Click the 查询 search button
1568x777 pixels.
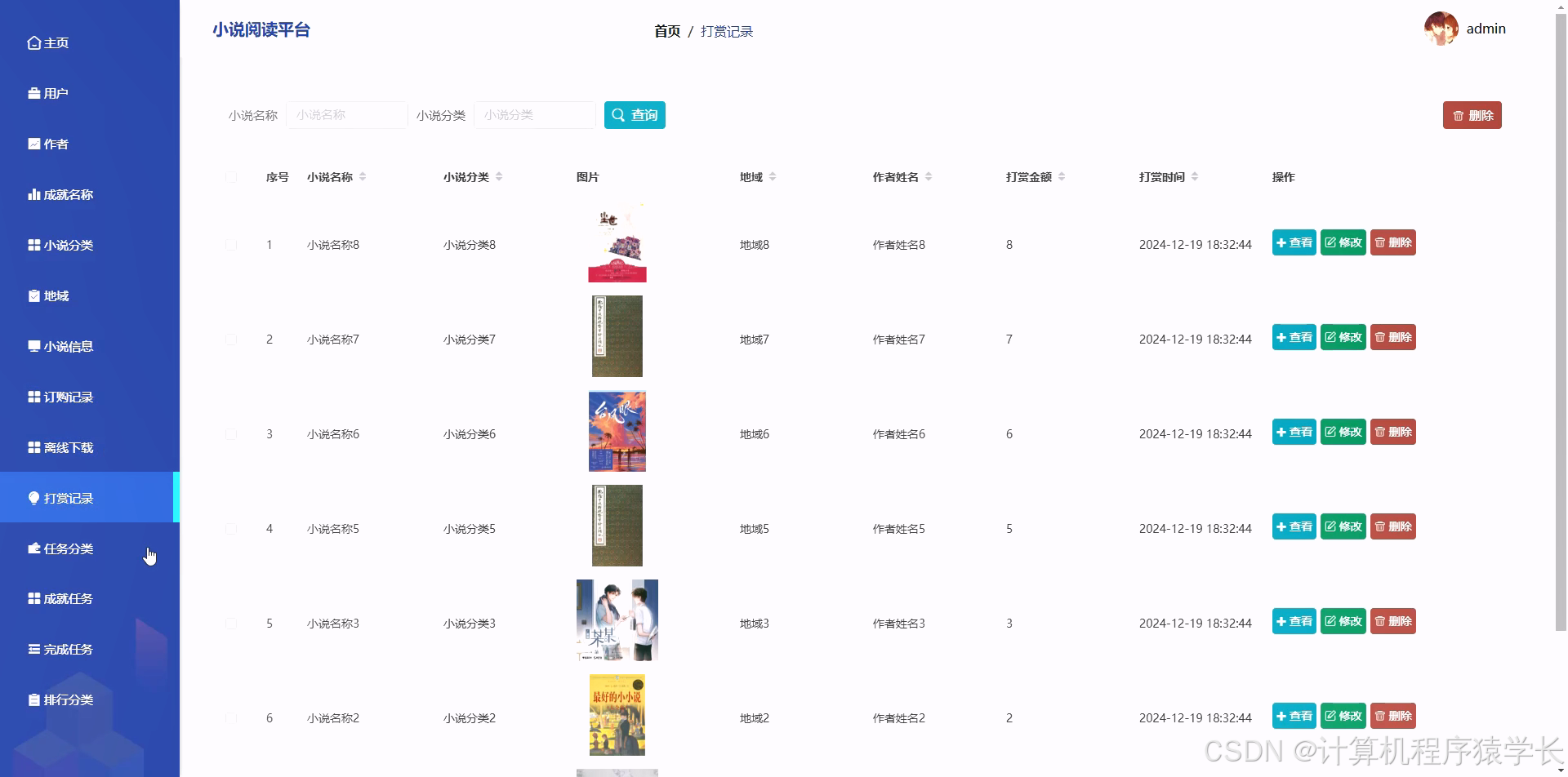point(635,115)
